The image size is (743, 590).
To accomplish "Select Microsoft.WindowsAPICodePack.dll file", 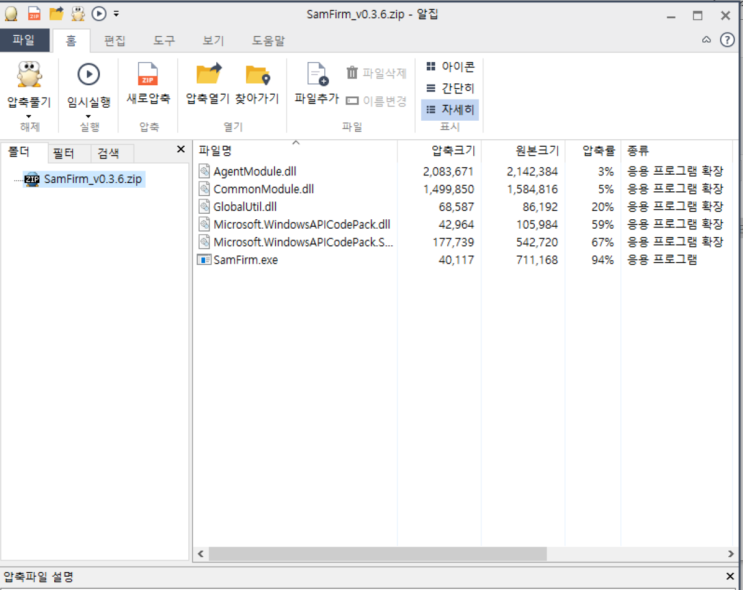I will [302, 225].
